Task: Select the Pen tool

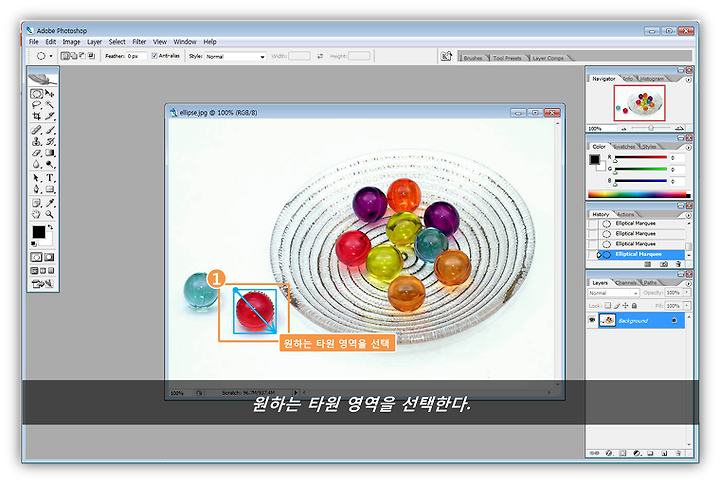Action: point(36,189)
